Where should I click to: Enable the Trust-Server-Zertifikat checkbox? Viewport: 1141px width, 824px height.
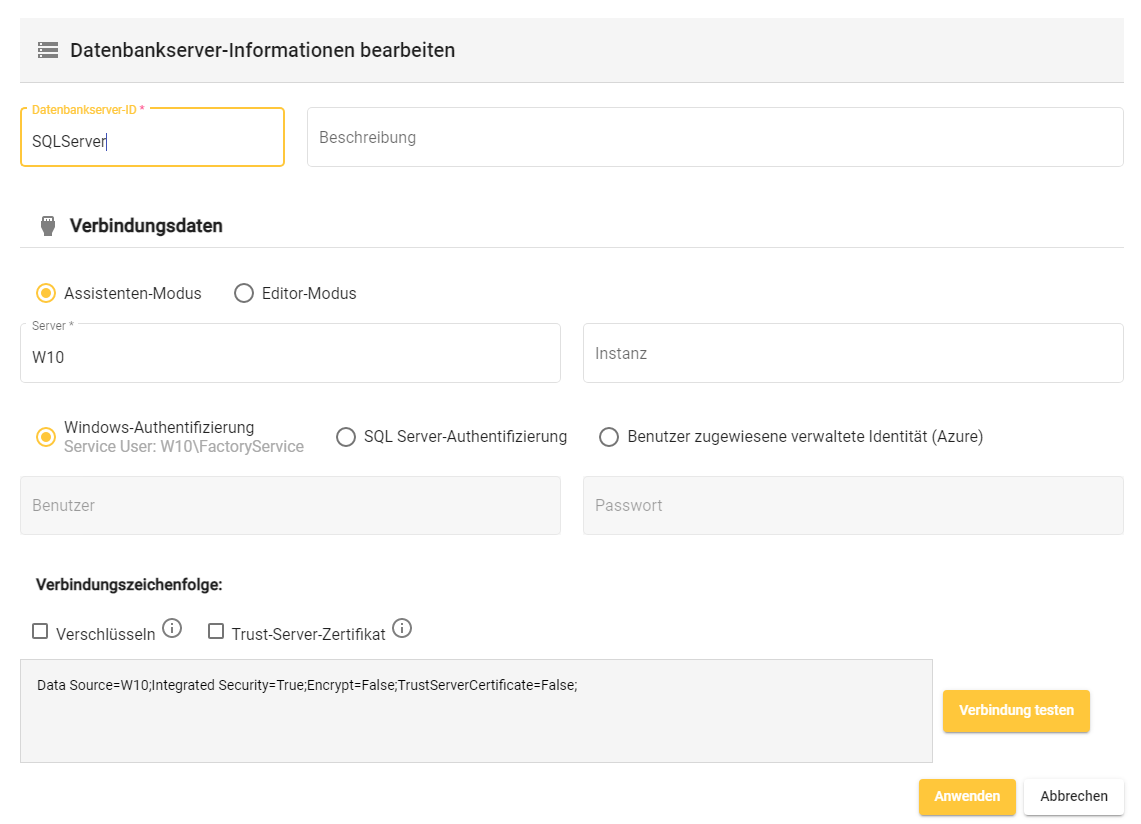coord(214,630)
